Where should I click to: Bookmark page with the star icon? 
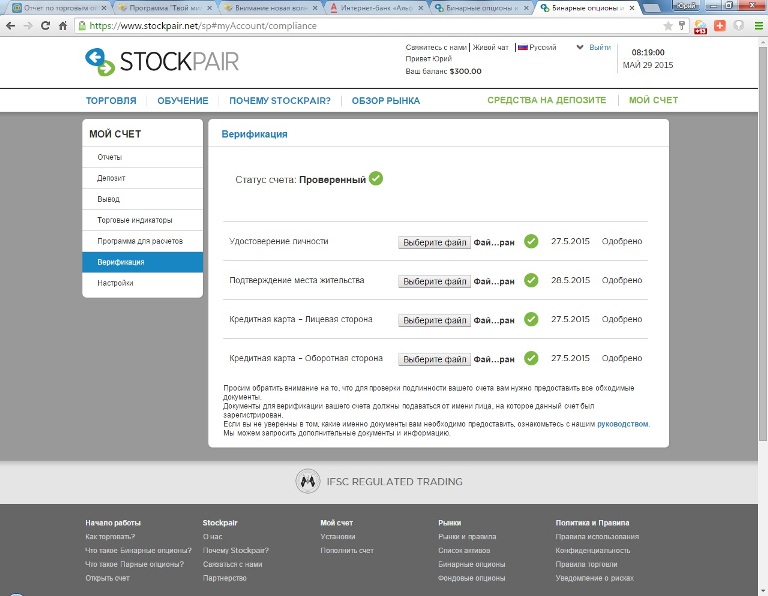pyautogui.click(x=668, y=26)
